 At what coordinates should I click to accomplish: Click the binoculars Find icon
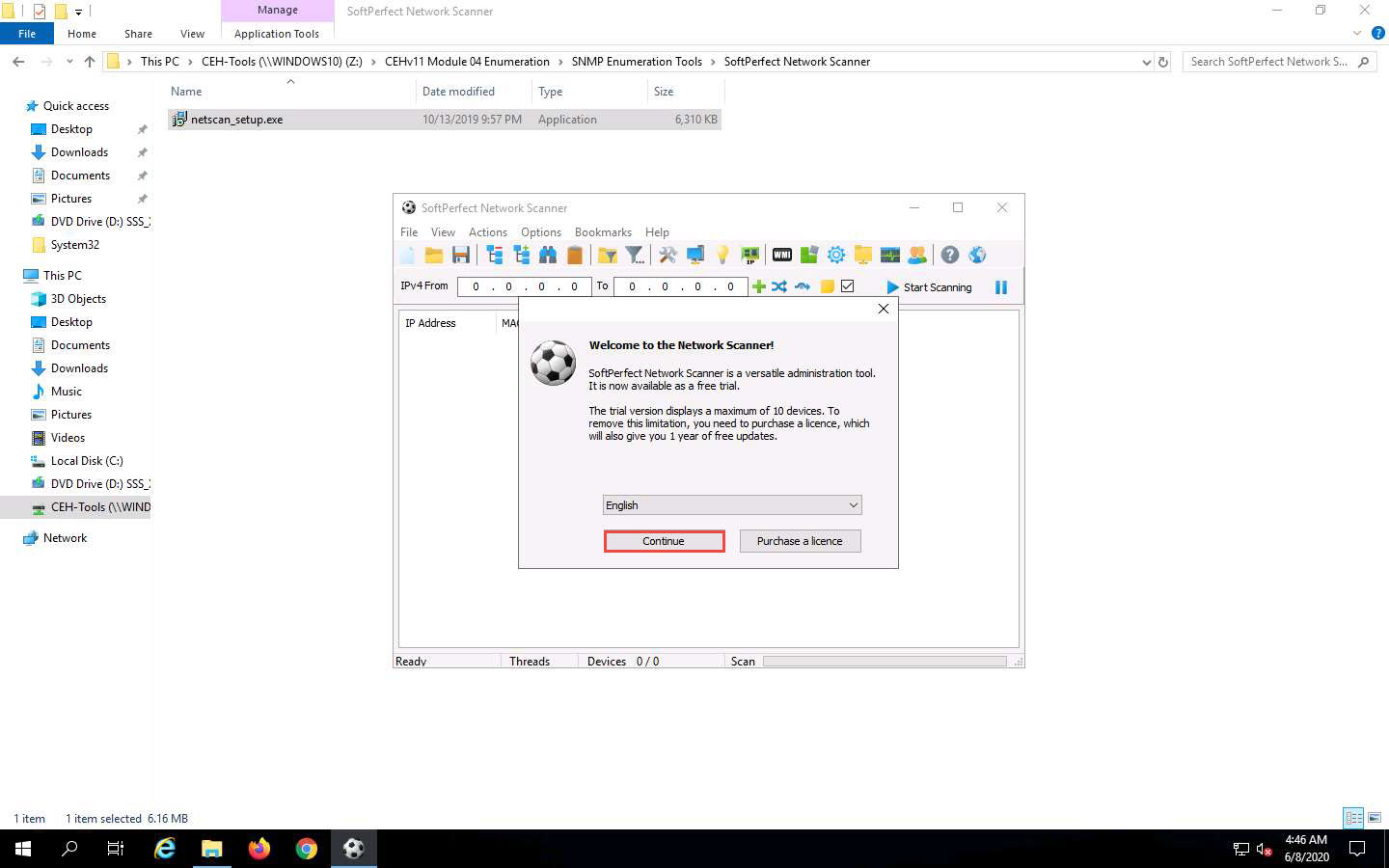coord(548,255)
